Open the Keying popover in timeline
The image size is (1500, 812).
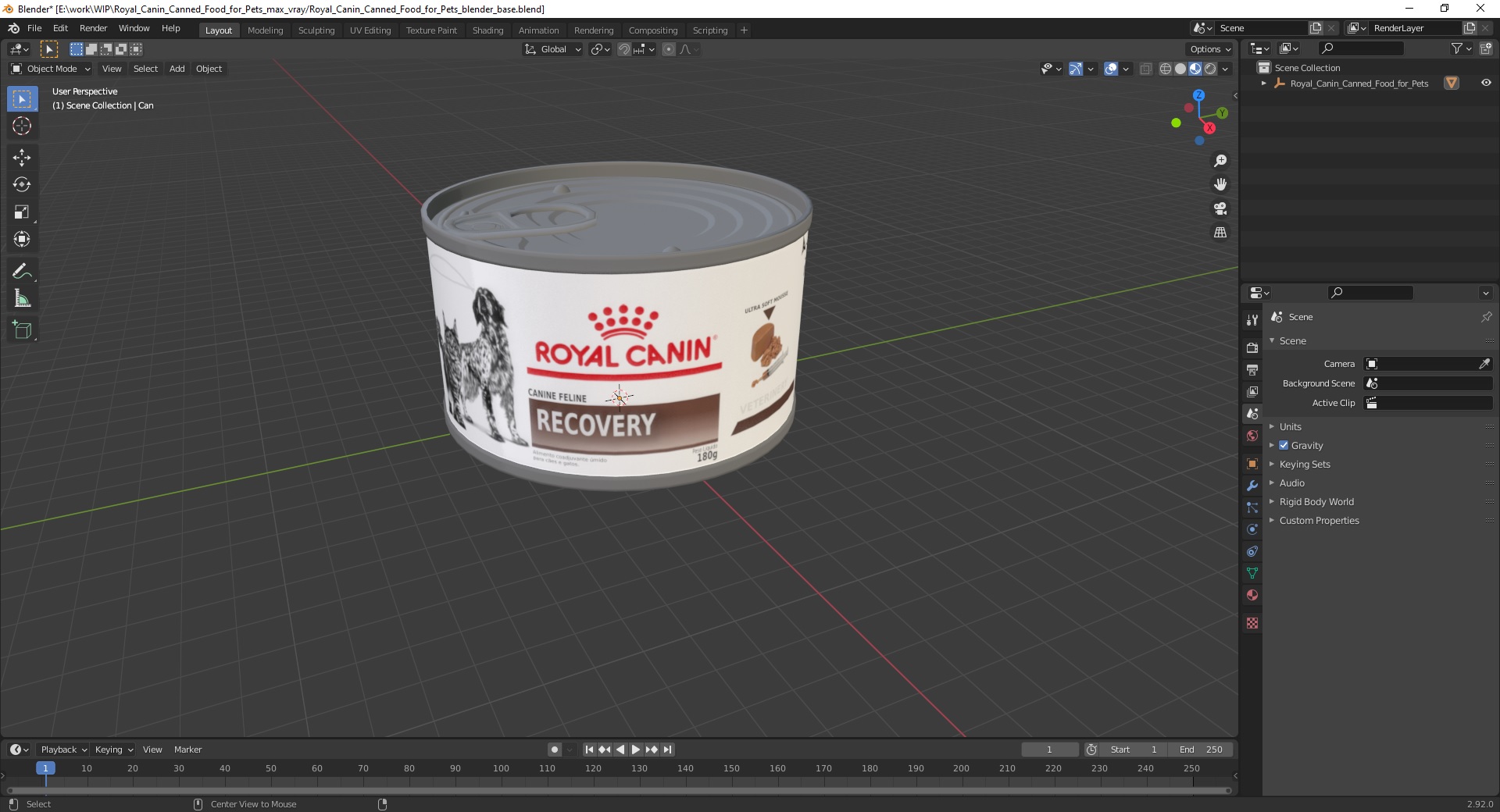113,750
